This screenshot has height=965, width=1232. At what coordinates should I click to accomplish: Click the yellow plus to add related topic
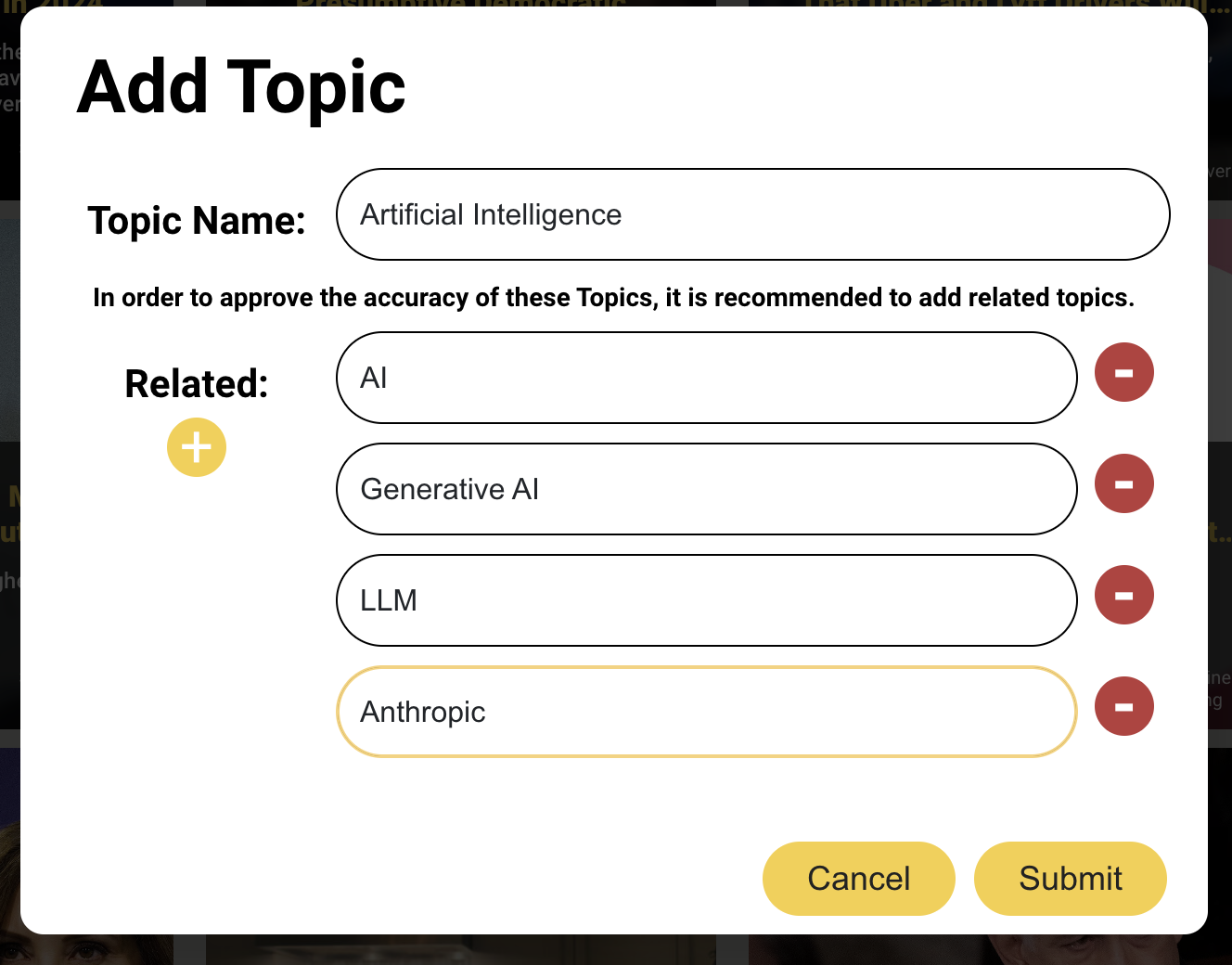tap(197, 447)
